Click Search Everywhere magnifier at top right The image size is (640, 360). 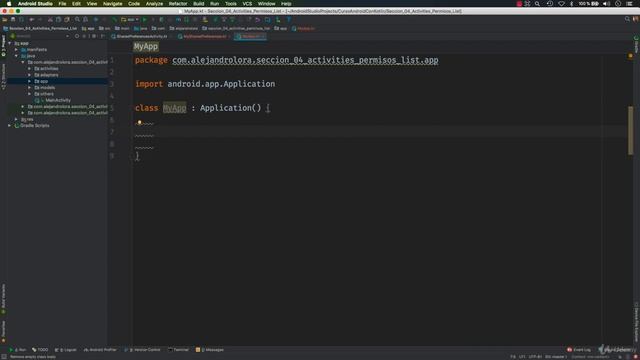[627, 19]
